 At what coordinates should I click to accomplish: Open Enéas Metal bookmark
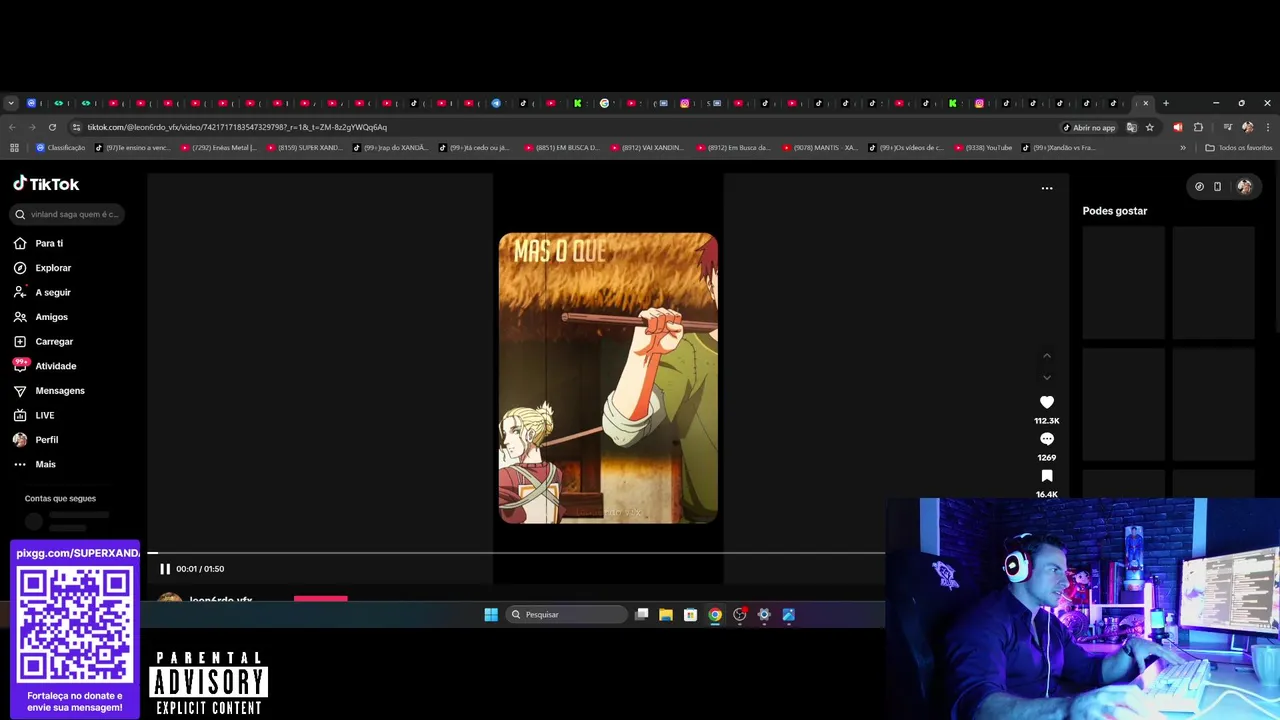coord(219,148)
